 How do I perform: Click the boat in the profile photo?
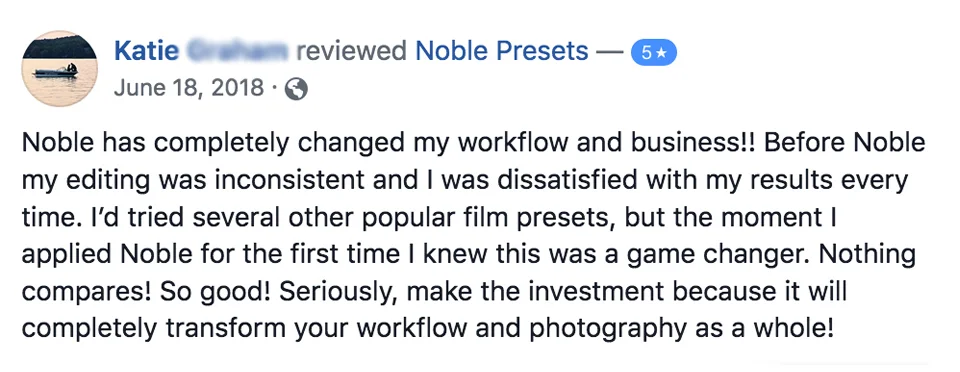coord(56,71)
